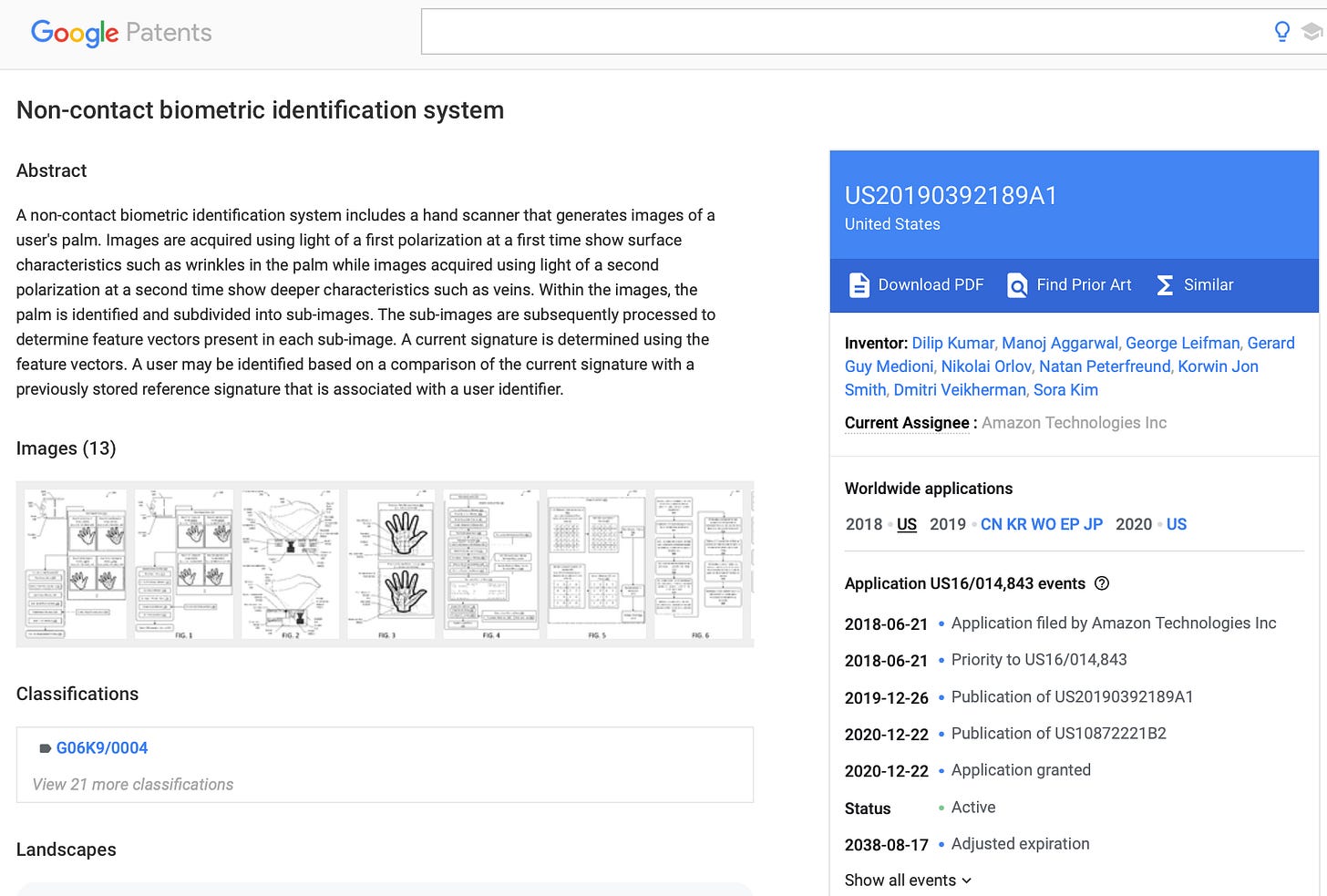Click the help question mark icon beside events
Viewport: 1327px width, 896px height.
pos(1101,583)
